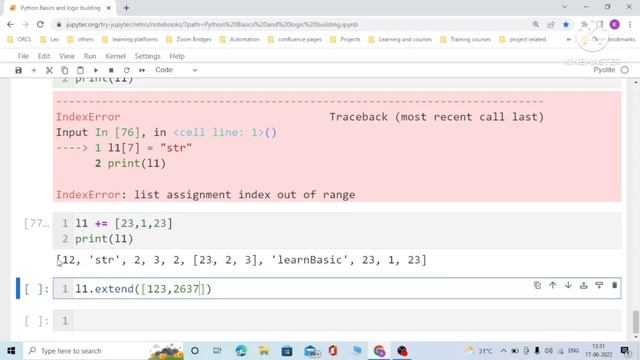Open the Help menu

(x=177, y=56)
